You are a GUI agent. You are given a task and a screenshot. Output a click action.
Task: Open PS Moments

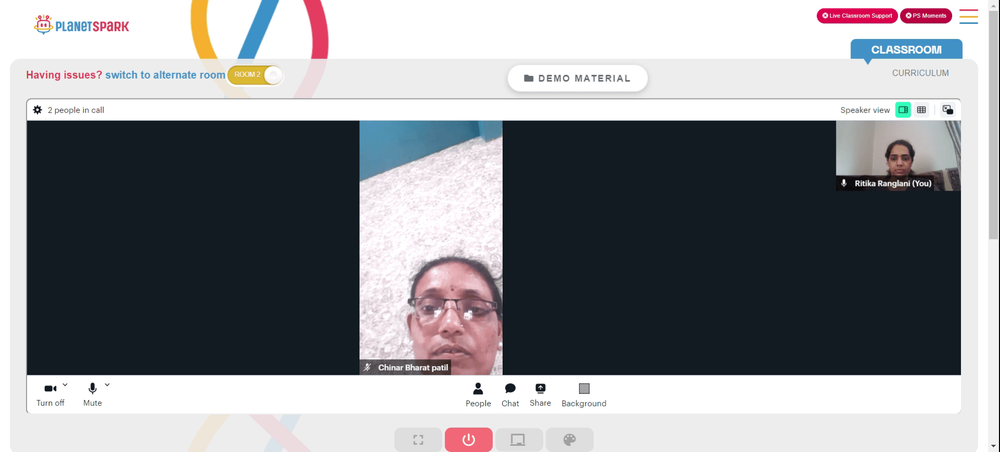(925, 16)
